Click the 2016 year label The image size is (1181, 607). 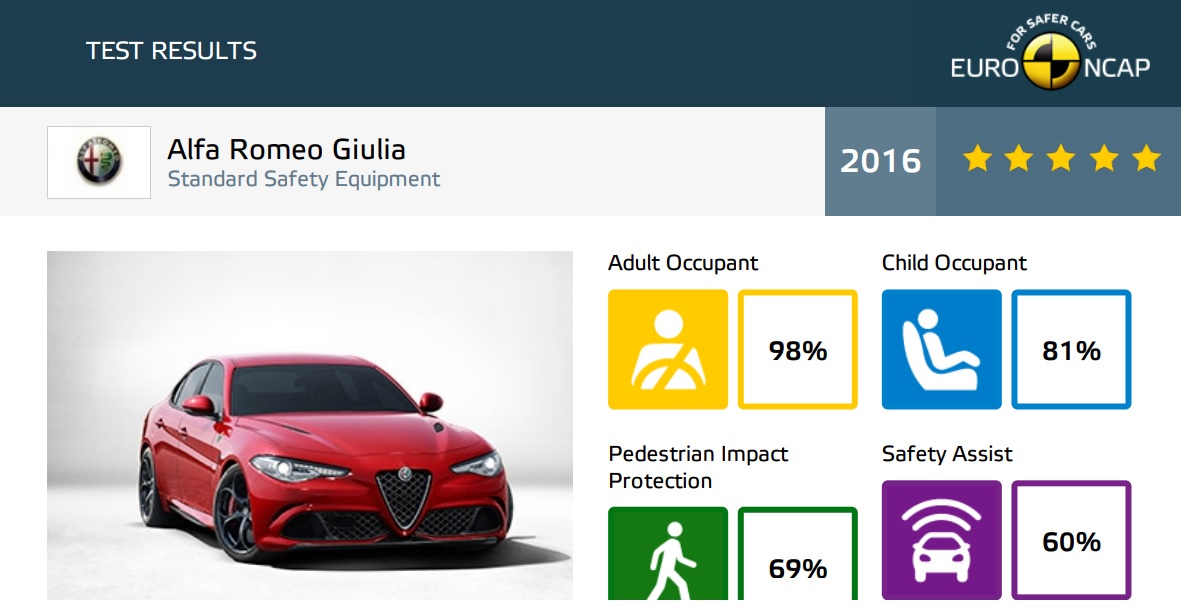click(x=880, y=160)
